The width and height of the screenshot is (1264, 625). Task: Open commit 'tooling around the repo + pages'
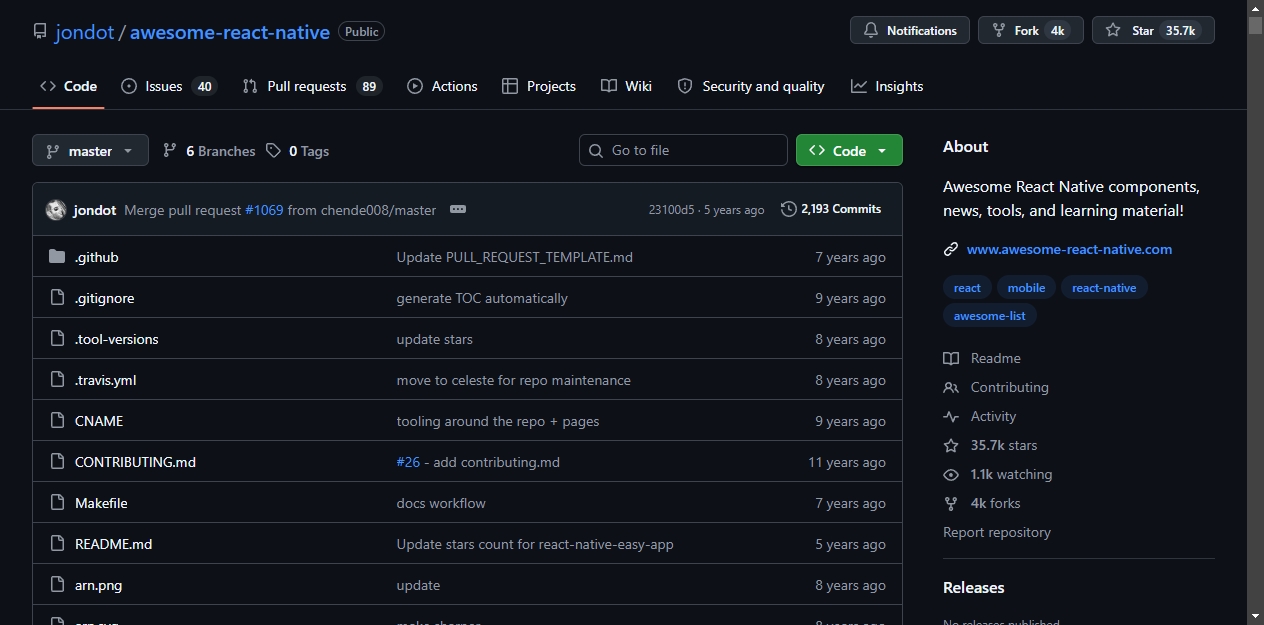coord(498,421)
